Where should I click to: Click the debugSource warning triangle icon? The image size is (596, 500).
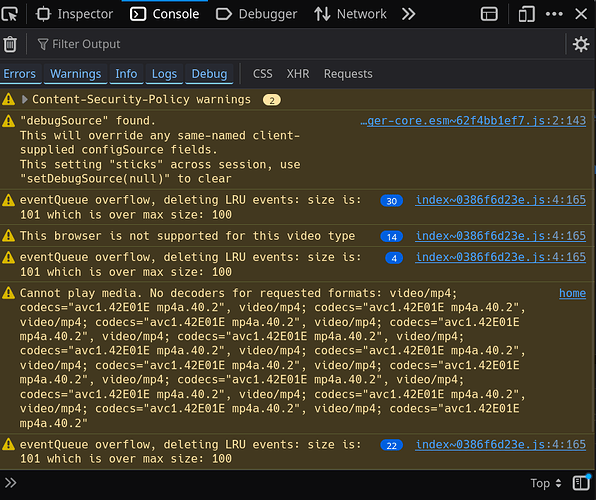[x=8, y=121]
